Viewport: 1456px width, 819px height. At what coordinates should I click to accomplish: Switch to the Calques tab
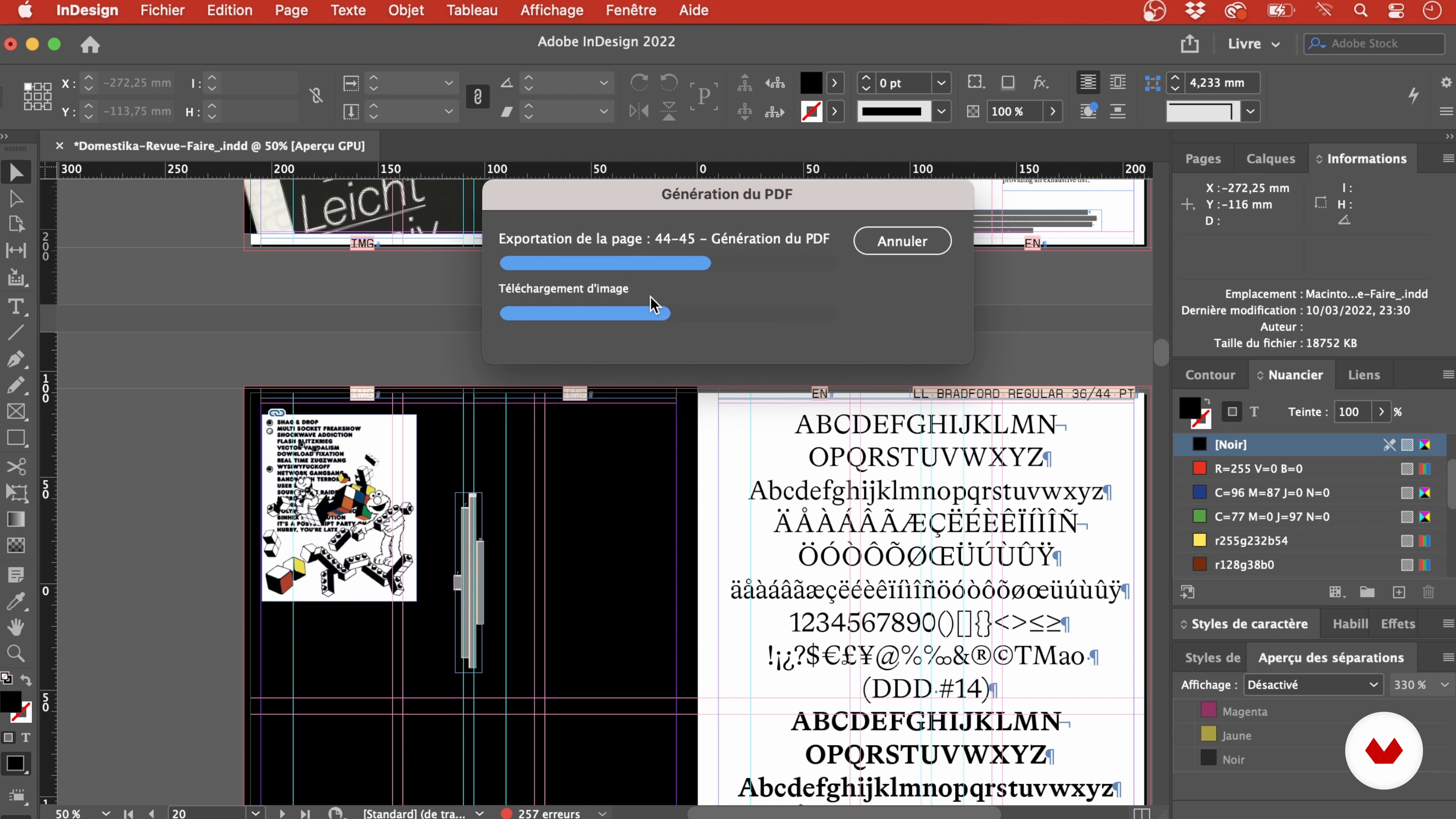pos(1271,159)
